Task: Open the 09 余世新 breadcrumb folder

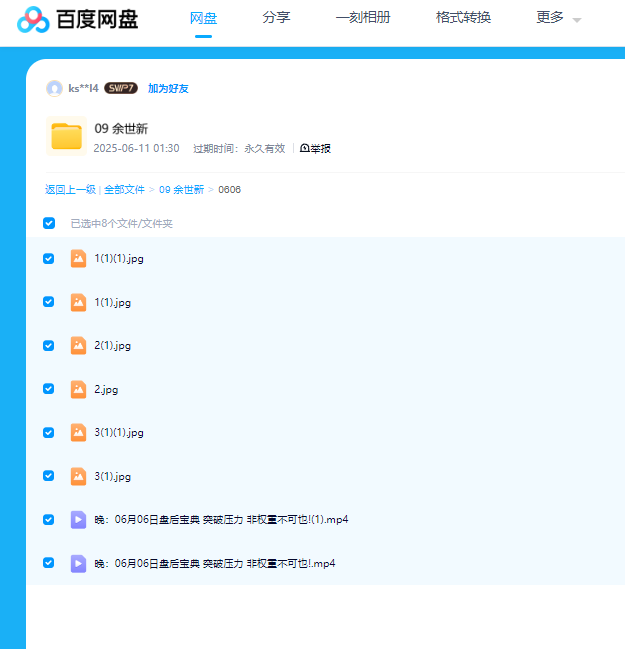Action: (x=181, y=189)
